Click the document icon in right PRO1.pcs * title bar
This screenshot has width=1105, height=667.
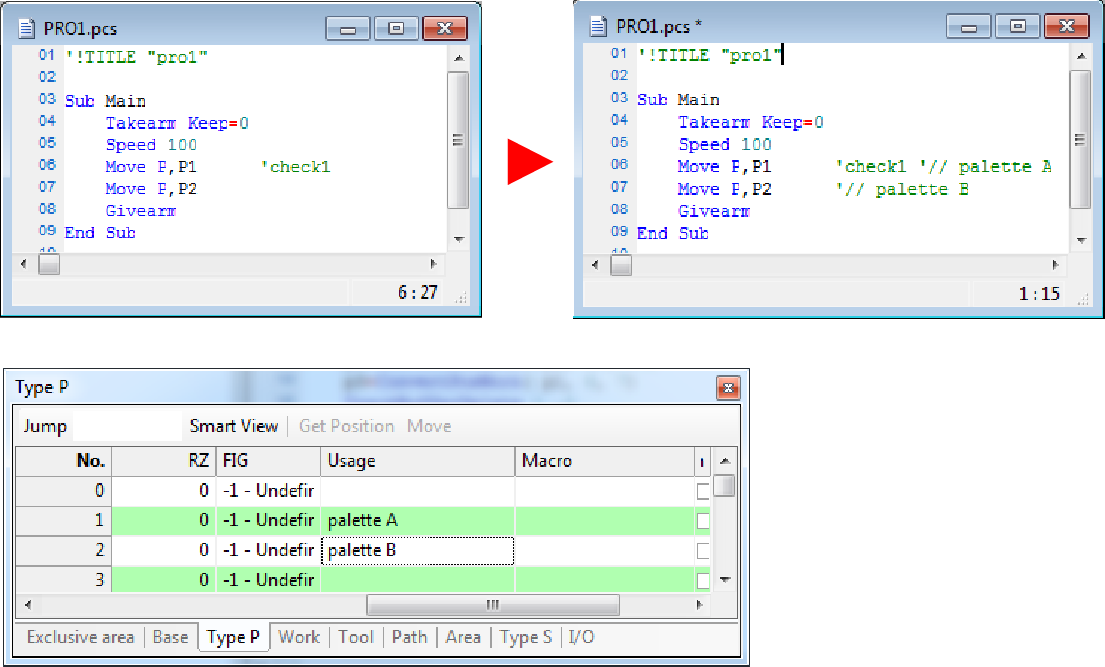click(x=599, y=26)
